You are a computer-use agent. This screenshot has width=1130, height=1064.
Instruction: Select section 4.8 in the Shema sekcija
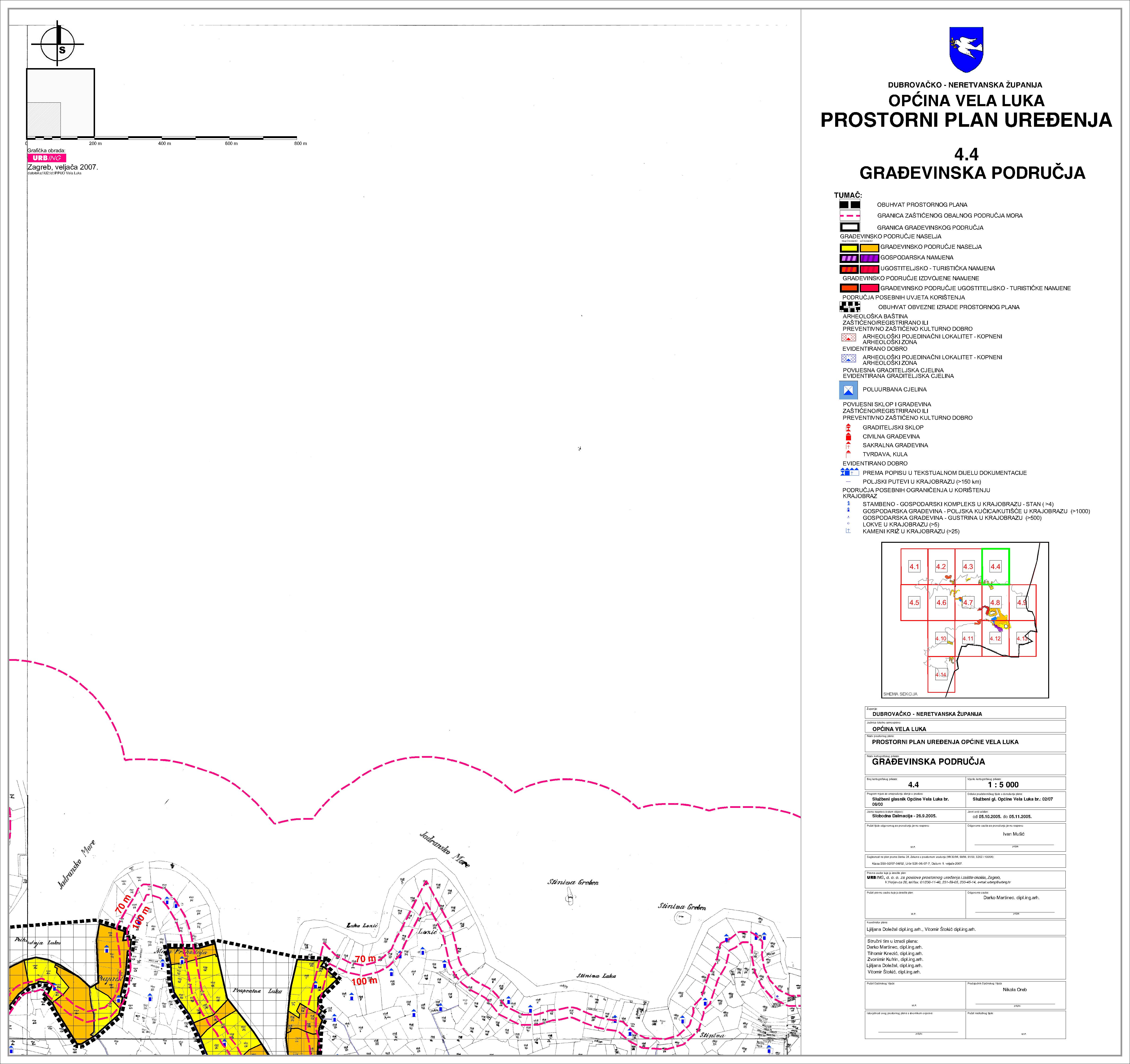point(995,603)
